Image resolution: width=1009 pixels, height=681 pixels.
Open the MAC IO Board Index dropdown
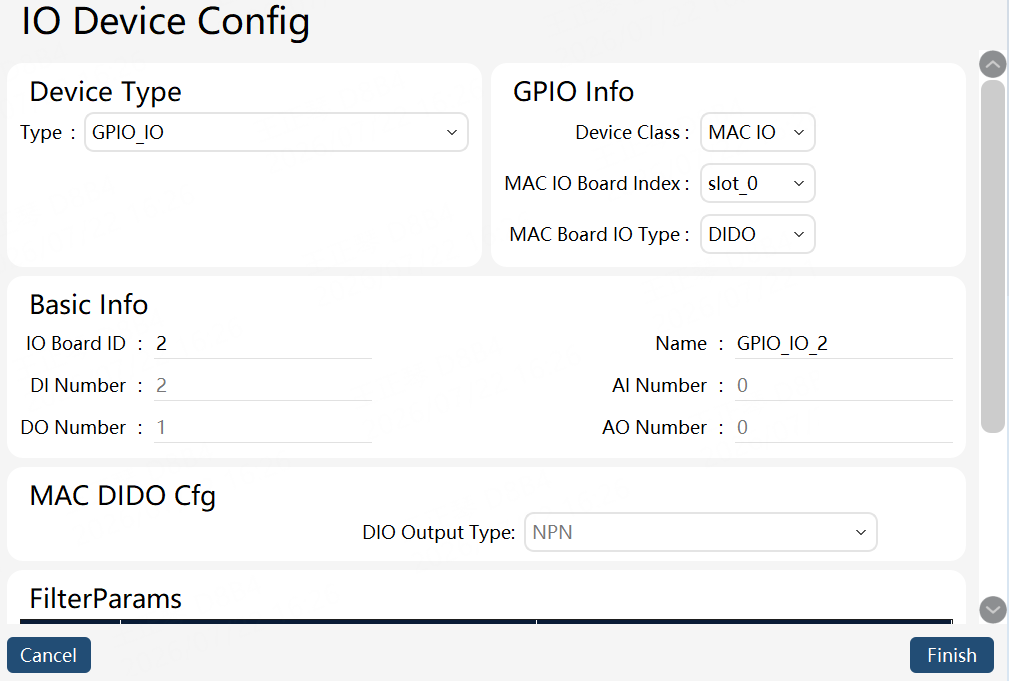[757, 183]
